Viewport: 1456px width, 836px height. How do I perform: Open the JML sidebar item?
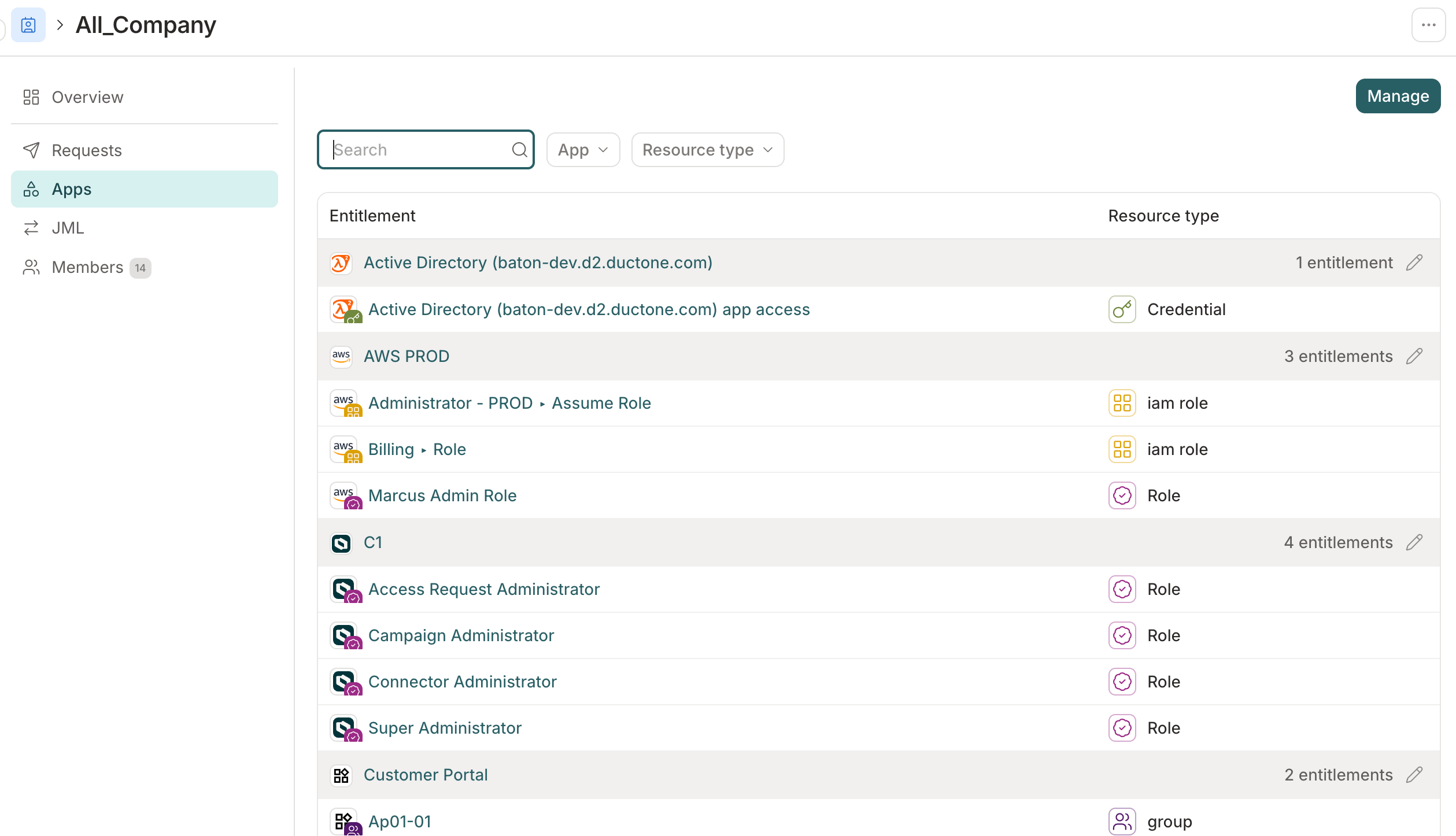pyautogui.click(x=145, y=228)
